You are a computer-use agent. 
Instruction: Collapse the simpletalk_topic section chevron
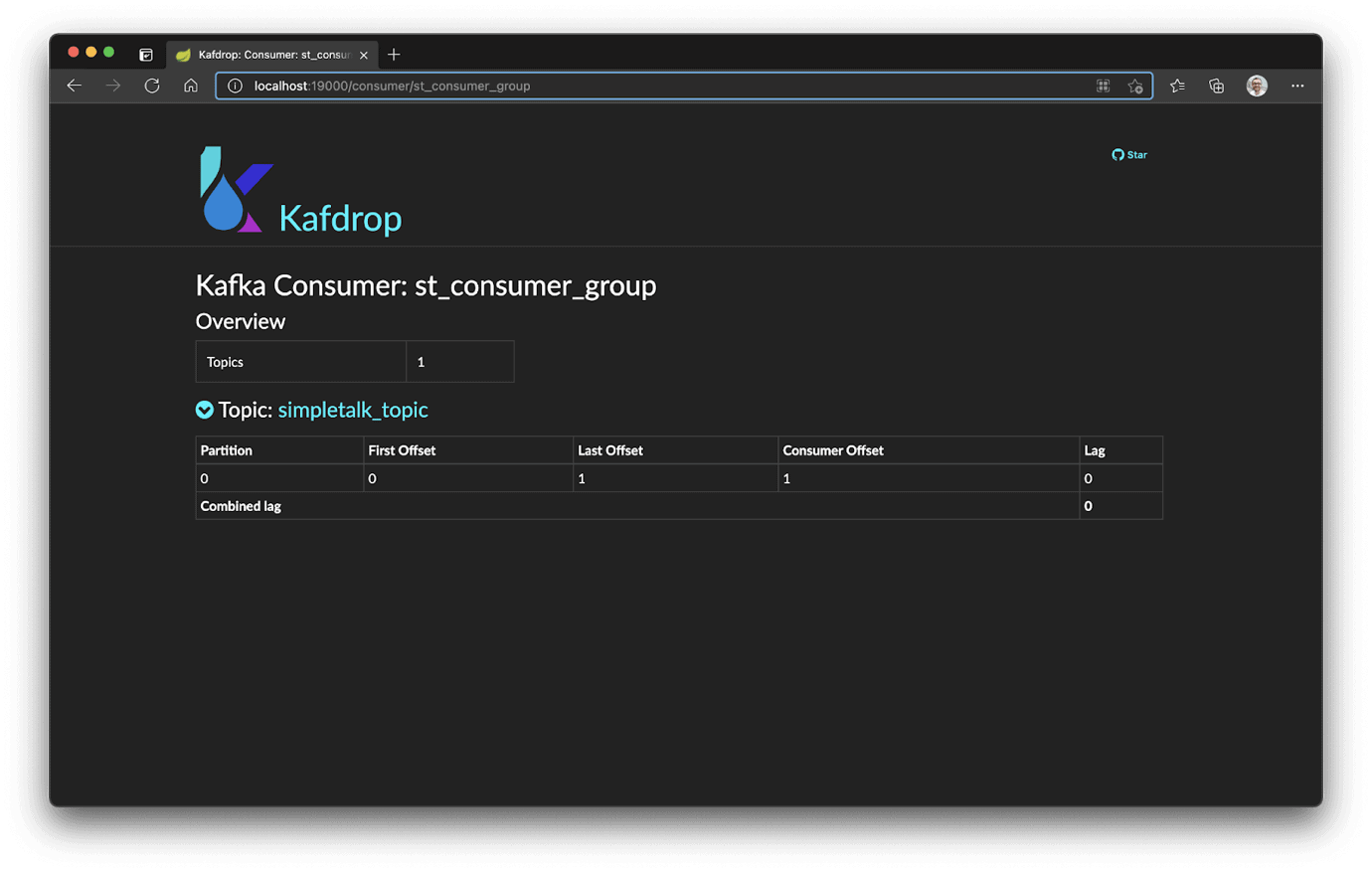pyautogui.click(x=205, y=410)
